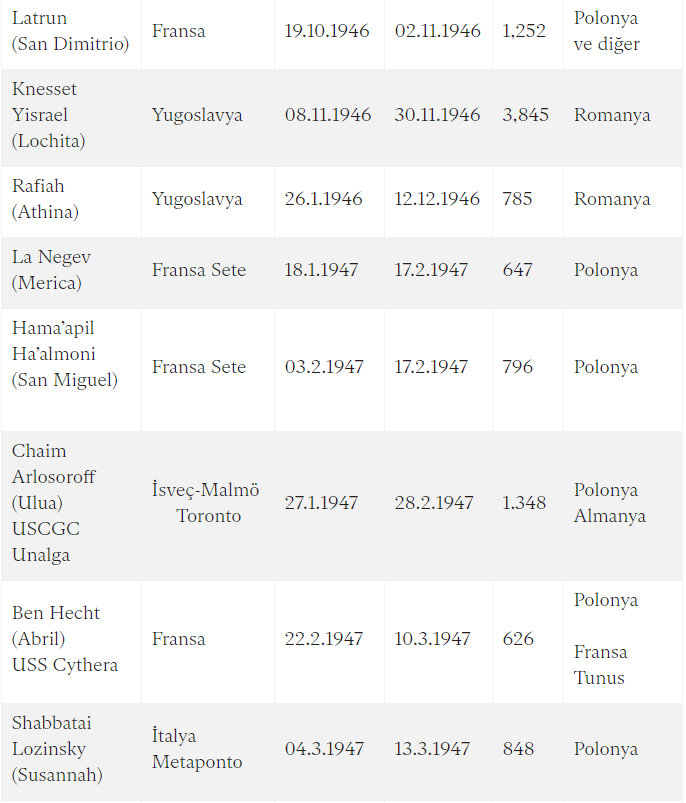Click the "Polonya ve diğer" cell
Screen dimensions: 686x803
click(607, 31)
